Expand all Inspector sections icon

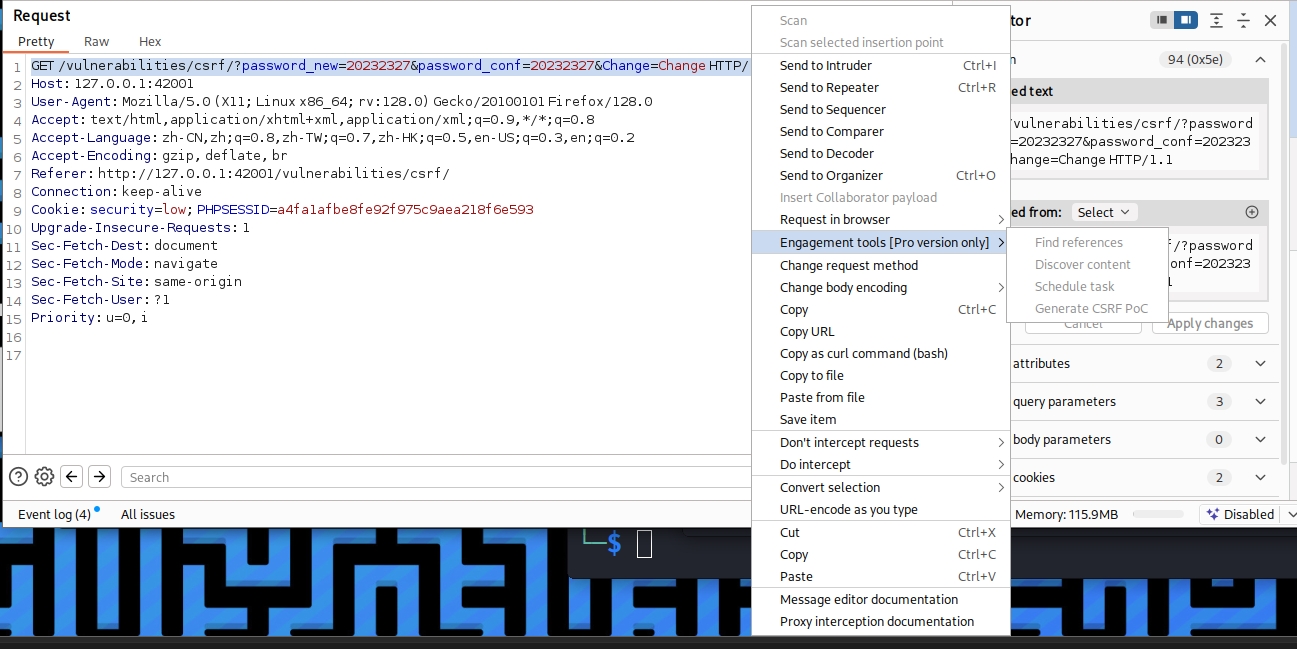click(x=1216, y=20)
